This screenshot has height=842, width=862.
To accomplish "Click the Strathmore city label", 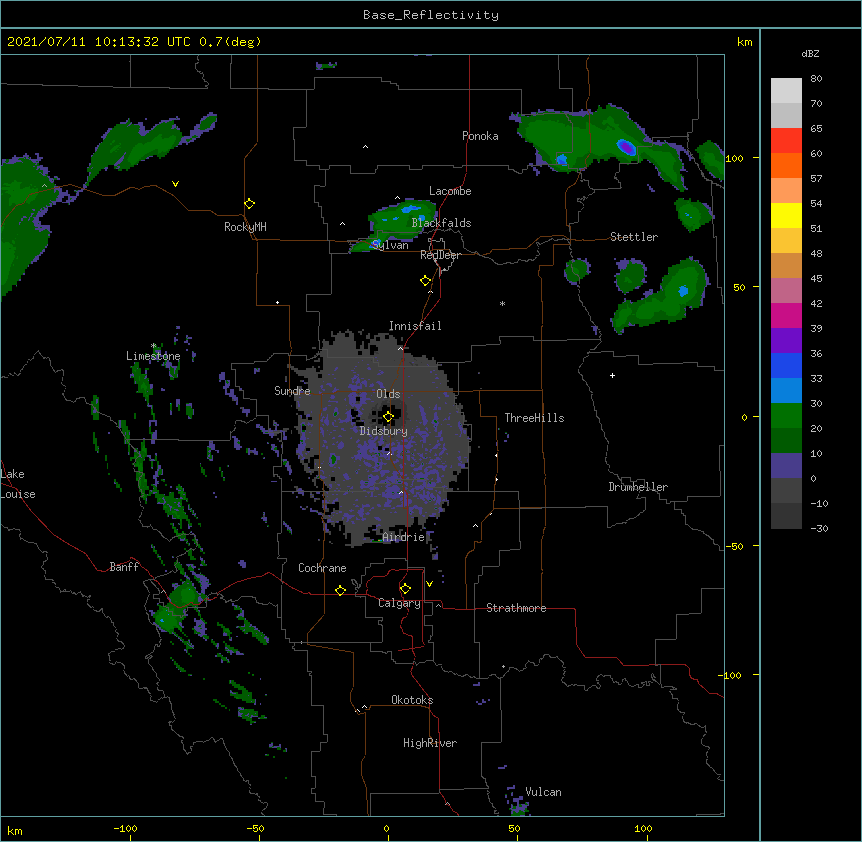I will [x=516, y=608].
